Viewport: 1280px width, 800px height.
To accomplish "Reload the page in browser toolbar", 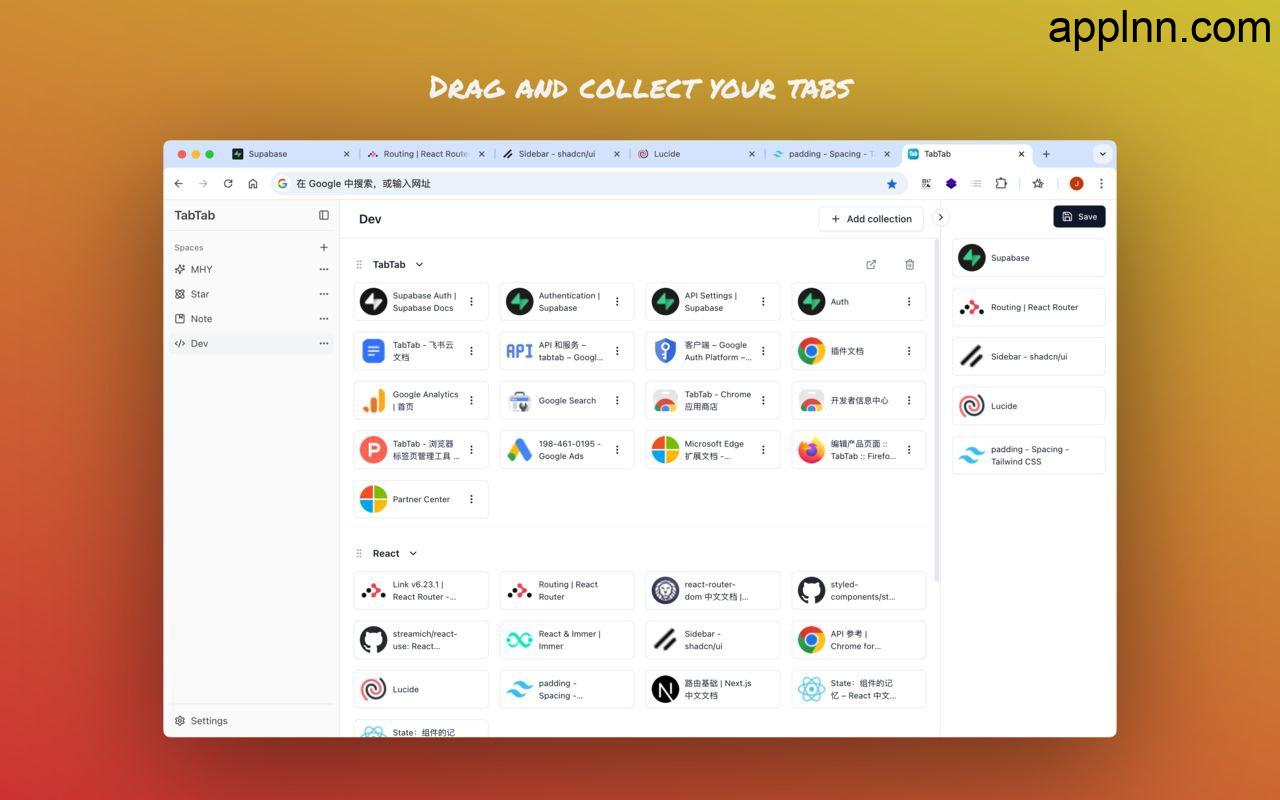I will click(x=228, y=184).
